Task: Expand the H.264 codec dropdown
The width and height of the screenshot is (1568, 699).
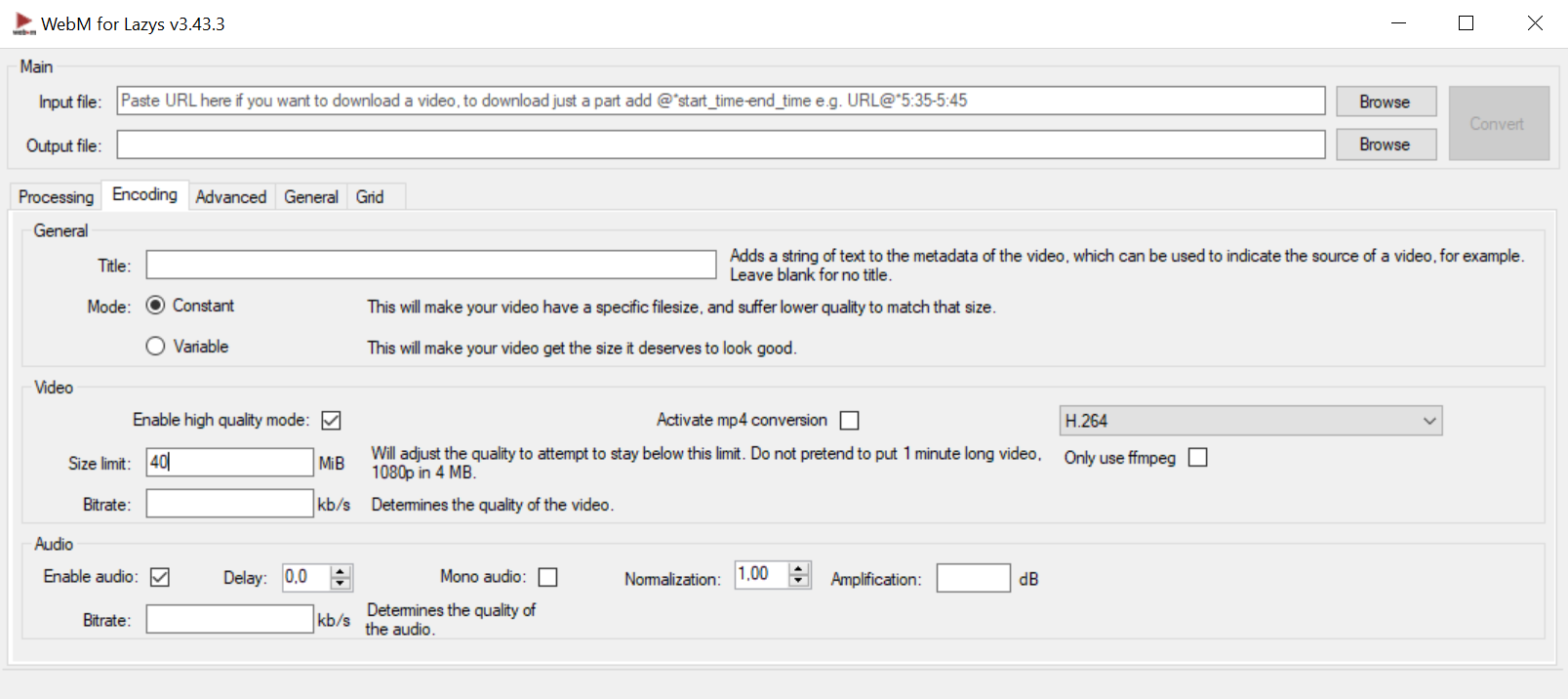Action: [x=1251, y=421]
